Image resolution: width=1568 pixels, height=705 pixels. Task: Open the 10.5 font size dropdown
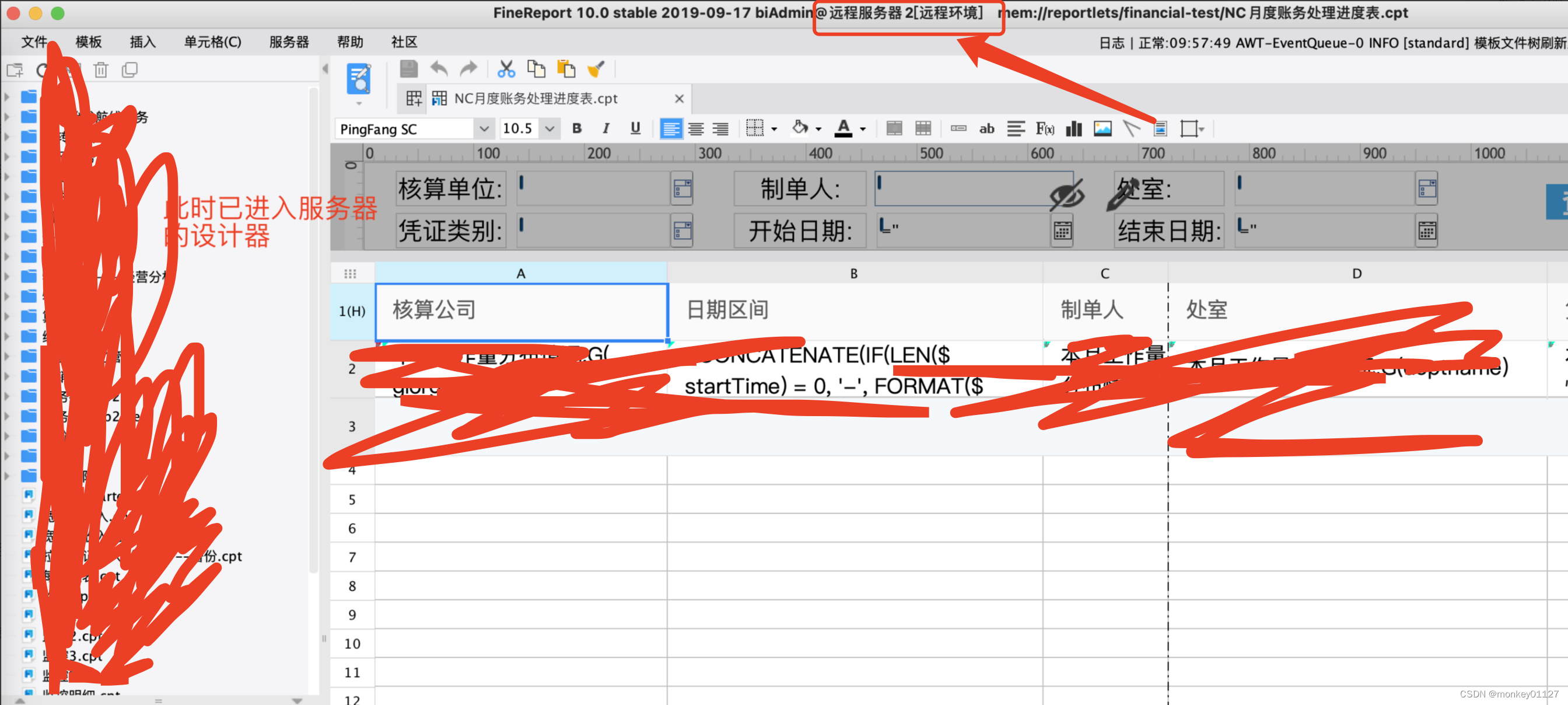549,128
